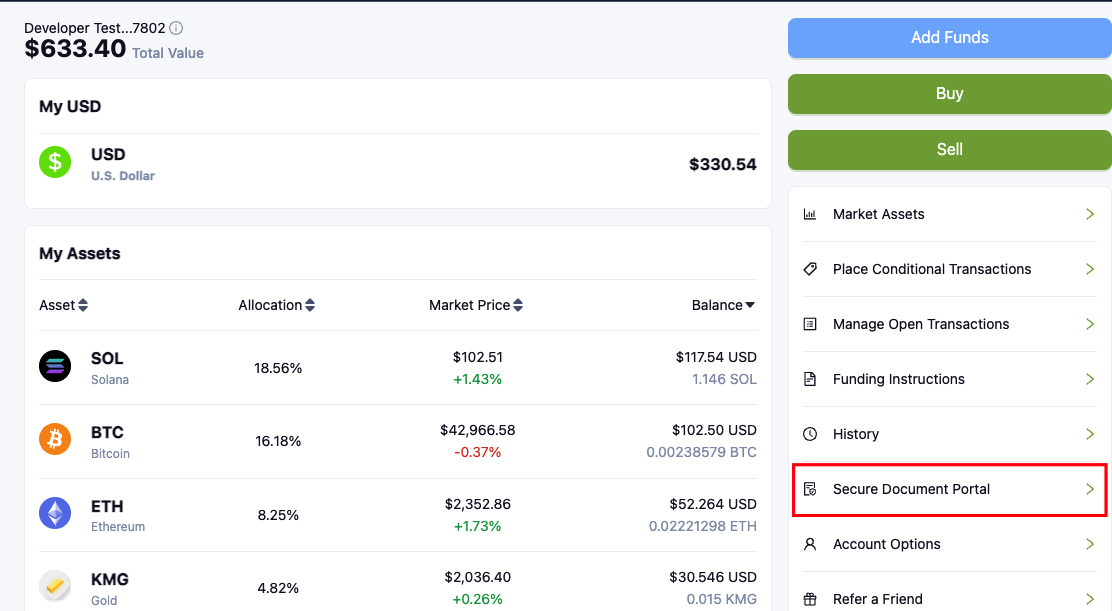Click the Market Assets chart icon
Image resolution: width=1112 pixels, height=611 pixels.
point(811,214)
